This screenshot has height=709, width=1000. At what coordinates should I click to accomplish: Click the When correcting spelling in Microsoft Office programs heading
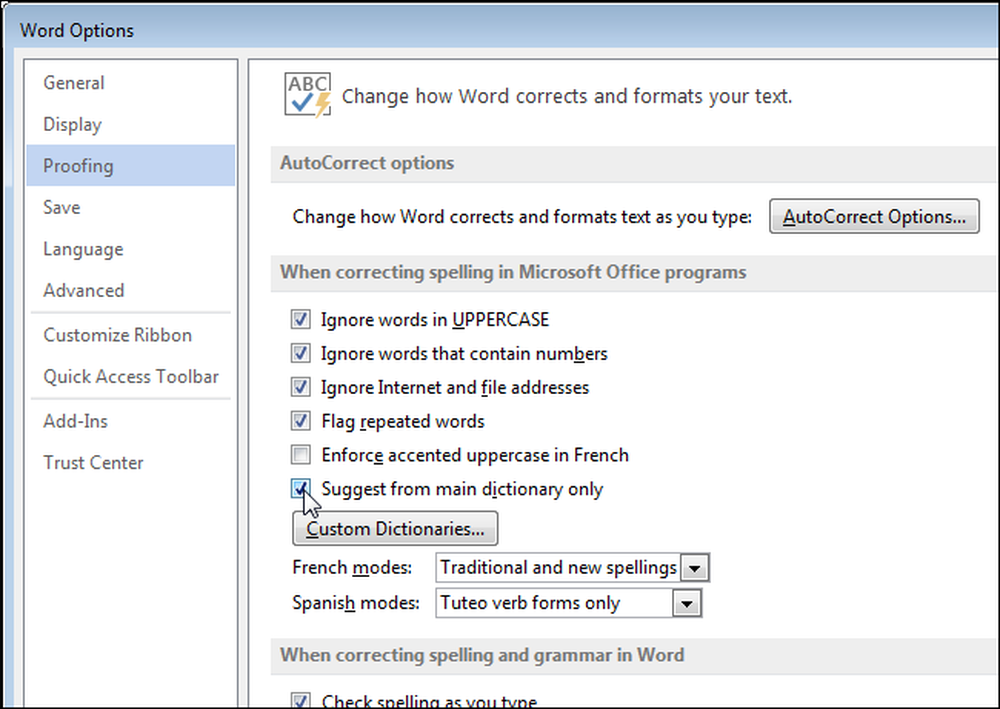tap(513, 272)
